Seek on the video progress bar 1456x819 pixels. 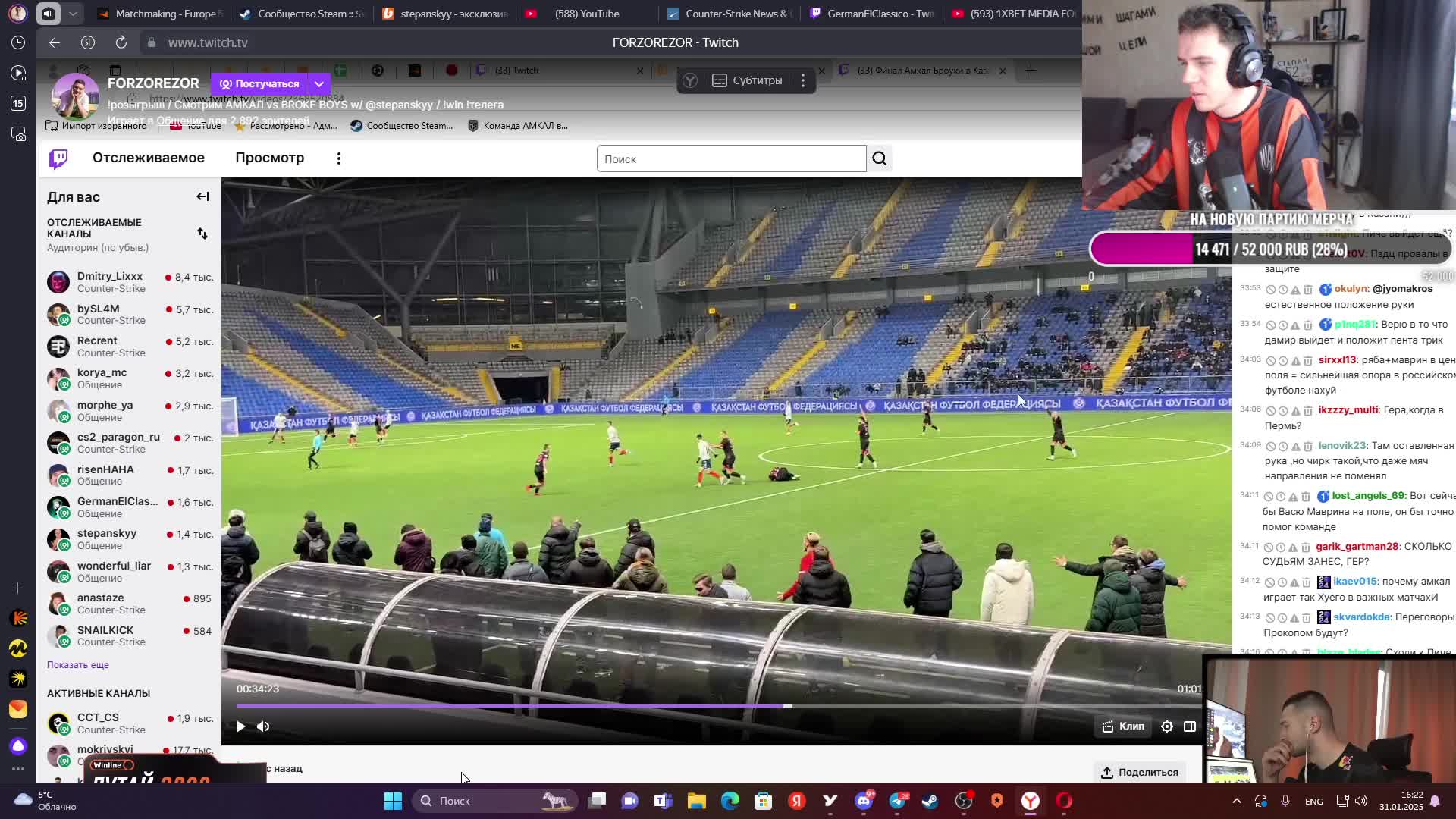pos(719,706)
